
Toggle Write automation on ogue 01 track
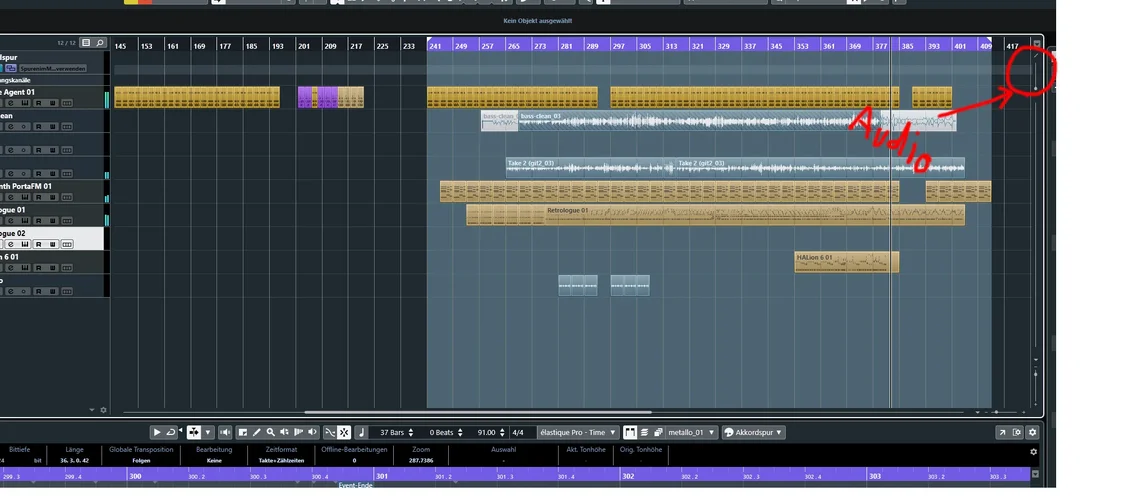pos(53,221)
